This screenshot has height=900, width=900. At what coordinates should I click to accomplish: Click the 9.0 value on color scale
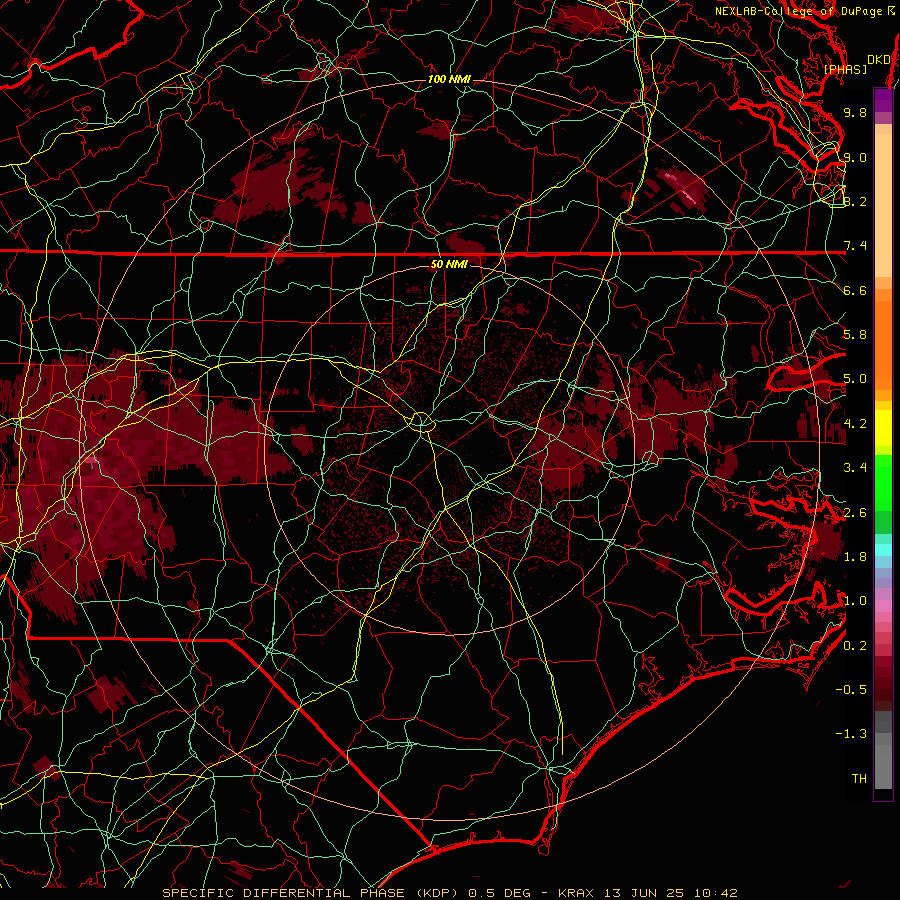[855, 157]
